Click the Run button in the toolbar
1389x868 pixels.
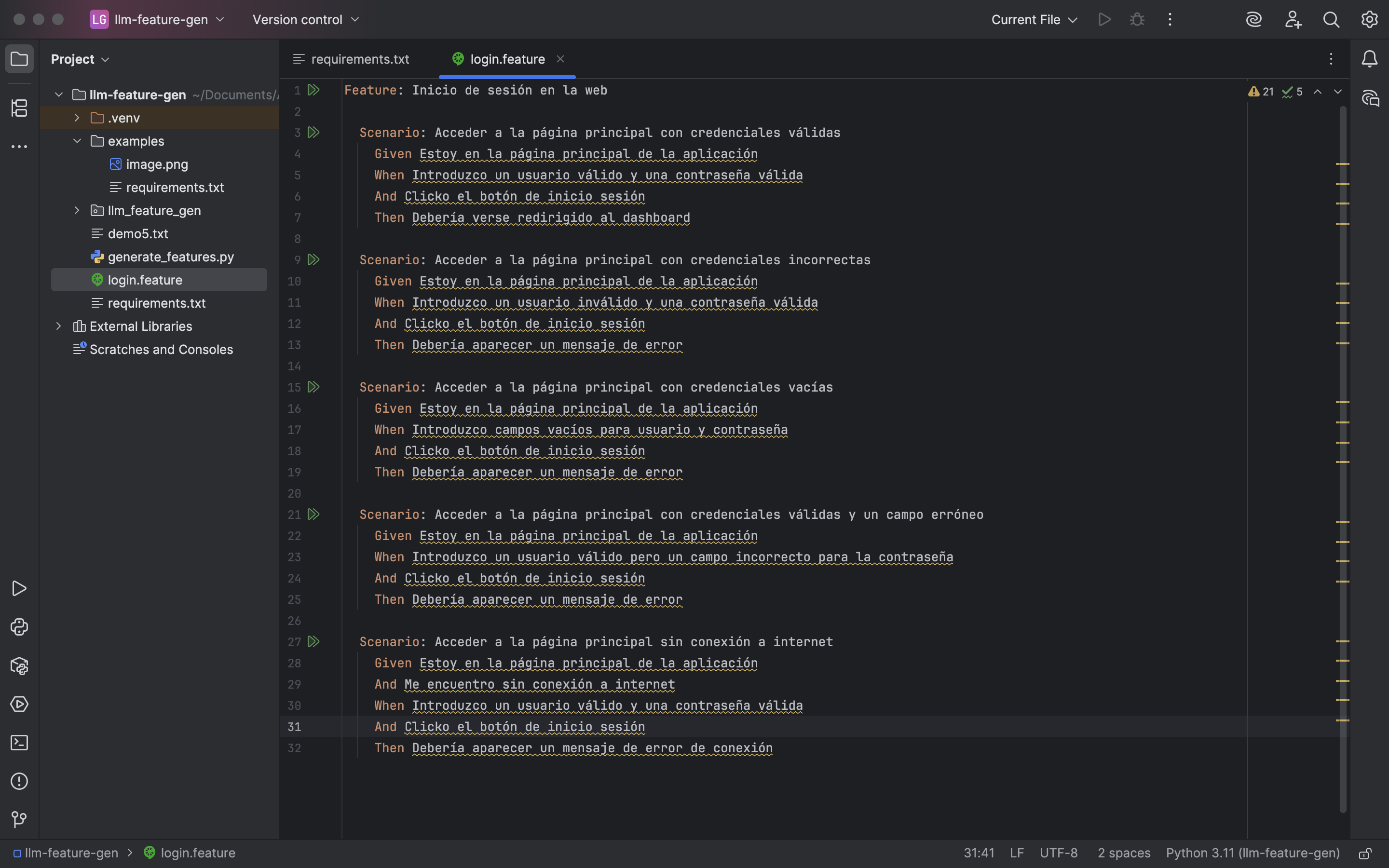point(1104,19)
